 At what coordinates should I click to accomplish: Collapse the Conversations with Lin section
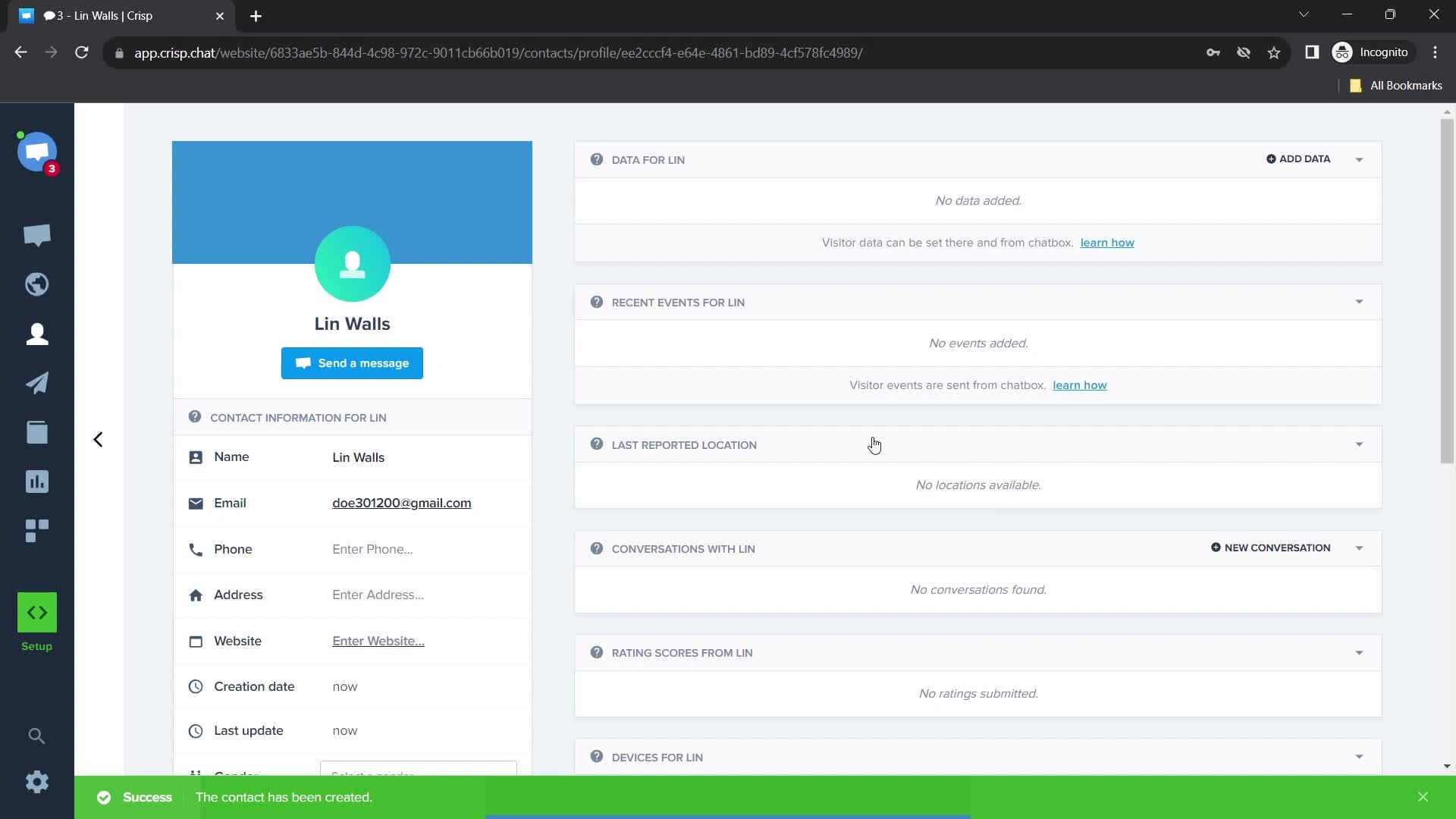pyautogui.click(x=1362, y=548)
